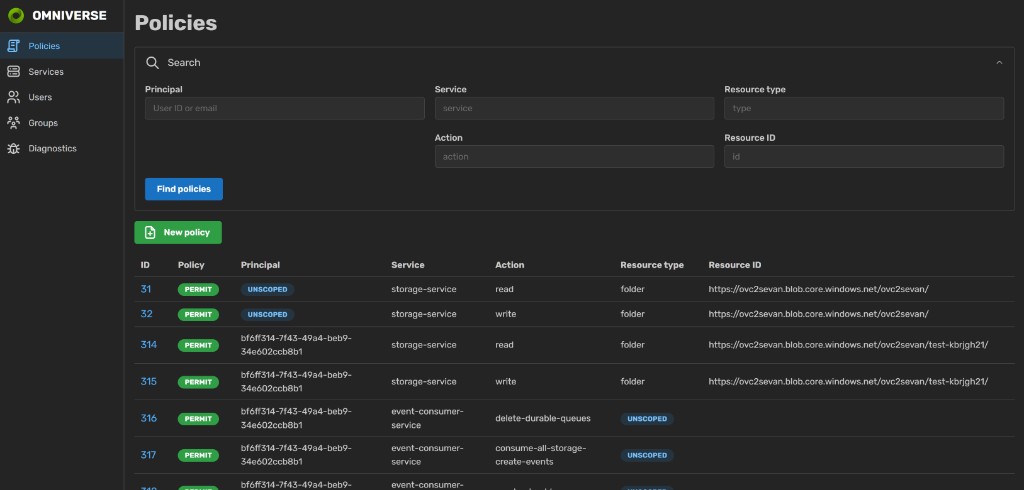Click the UNSCOPED principal badge in row 32

click(x=267, y=314)
